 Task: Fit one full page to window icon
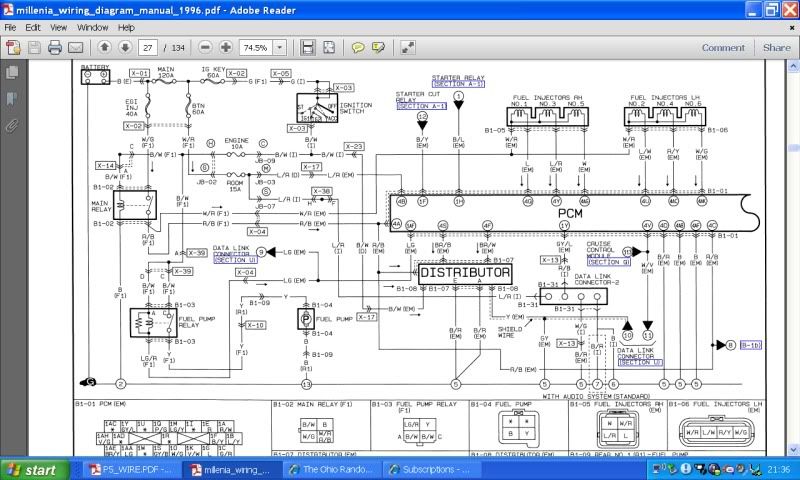pos(329,47)
